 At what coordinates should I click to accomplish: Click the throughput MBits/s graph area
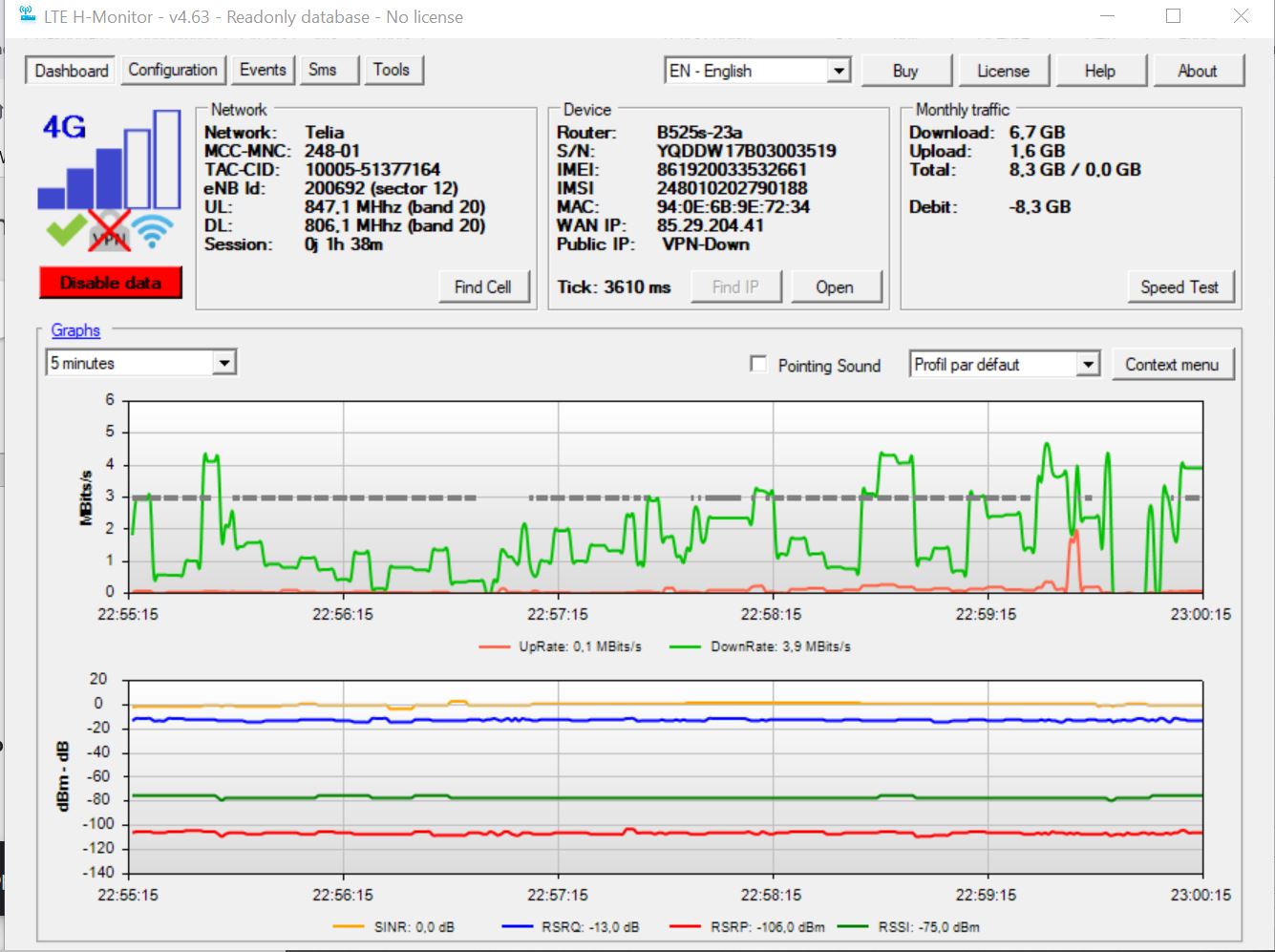click(666, 497)
